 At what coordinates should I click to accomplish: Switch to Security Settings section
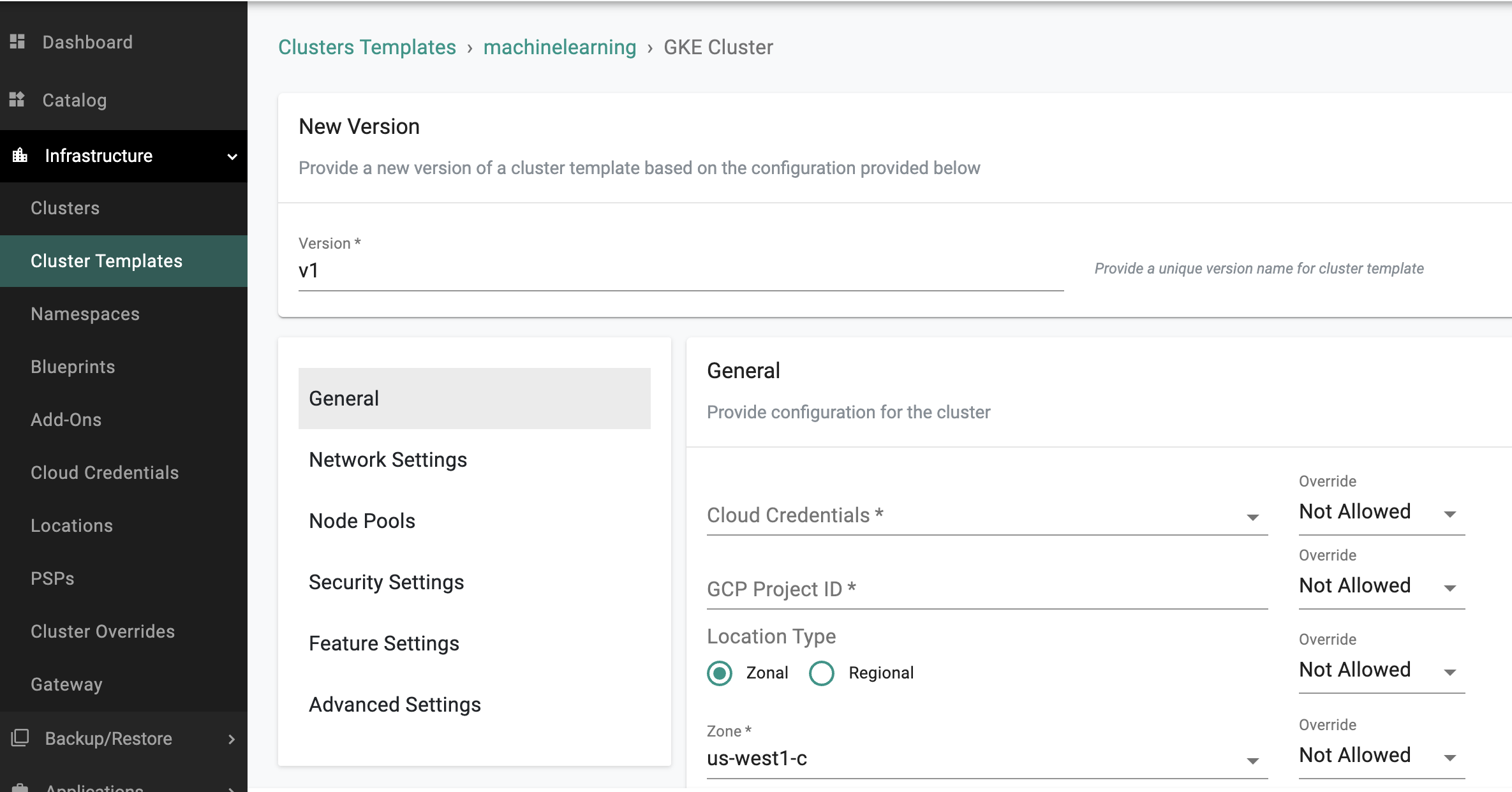point(475,582)
